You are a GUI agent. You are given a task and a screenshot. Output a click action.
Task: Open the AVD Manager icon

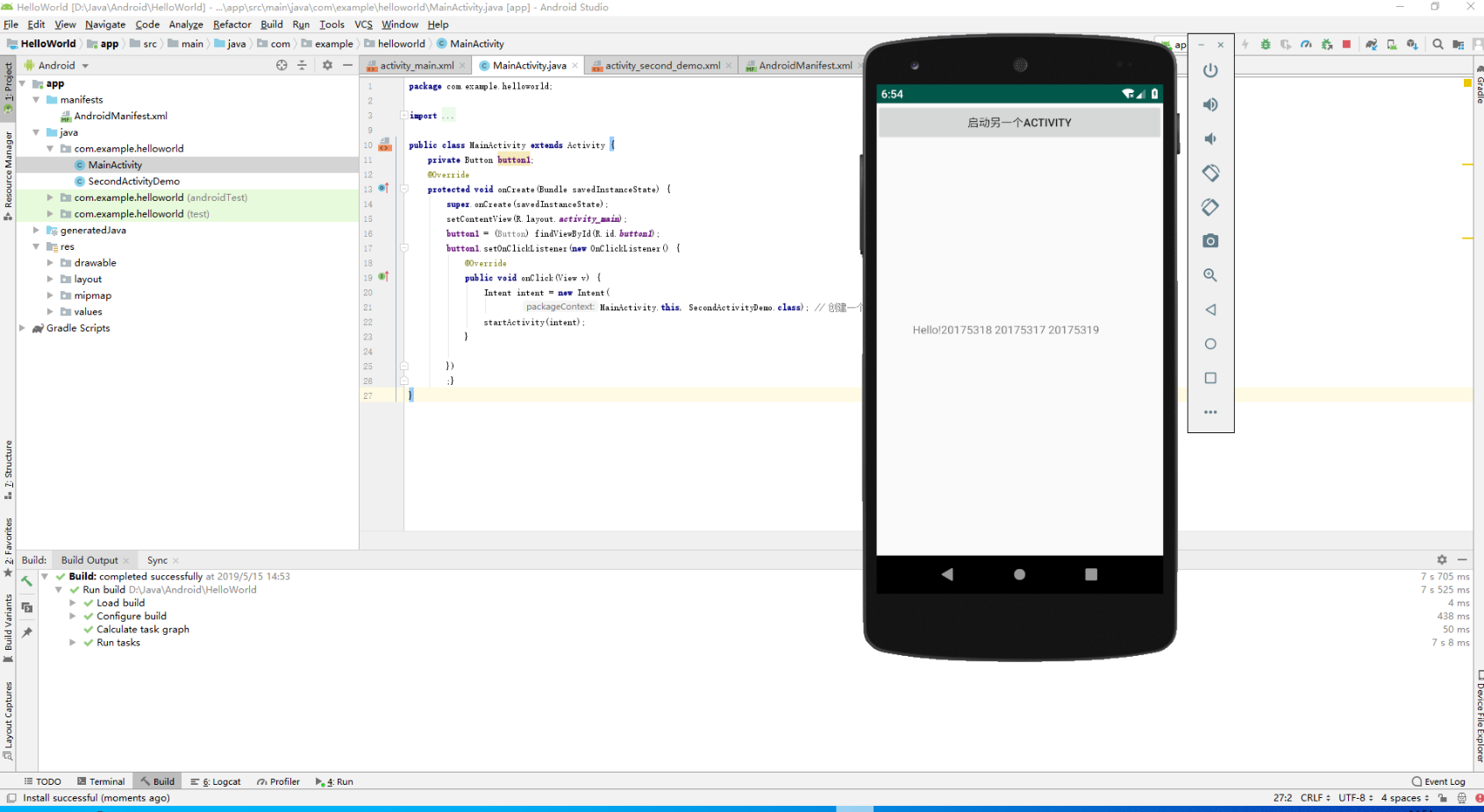(x=1392, y=44)
